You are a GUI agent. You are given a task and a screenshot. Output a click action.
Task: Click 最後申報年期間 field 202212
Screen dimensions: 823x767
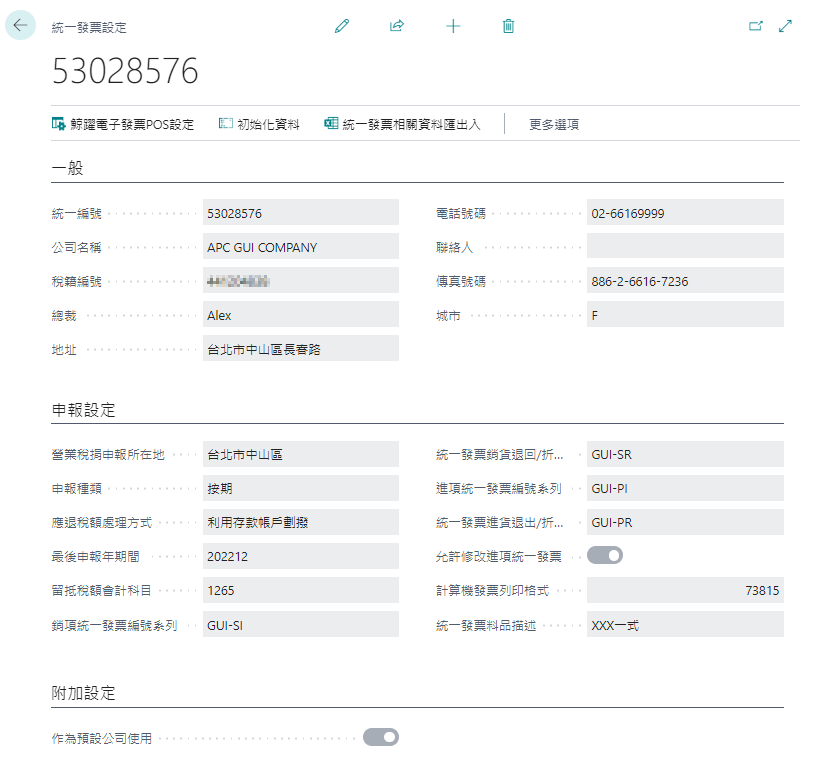click(x=301, y=556)
